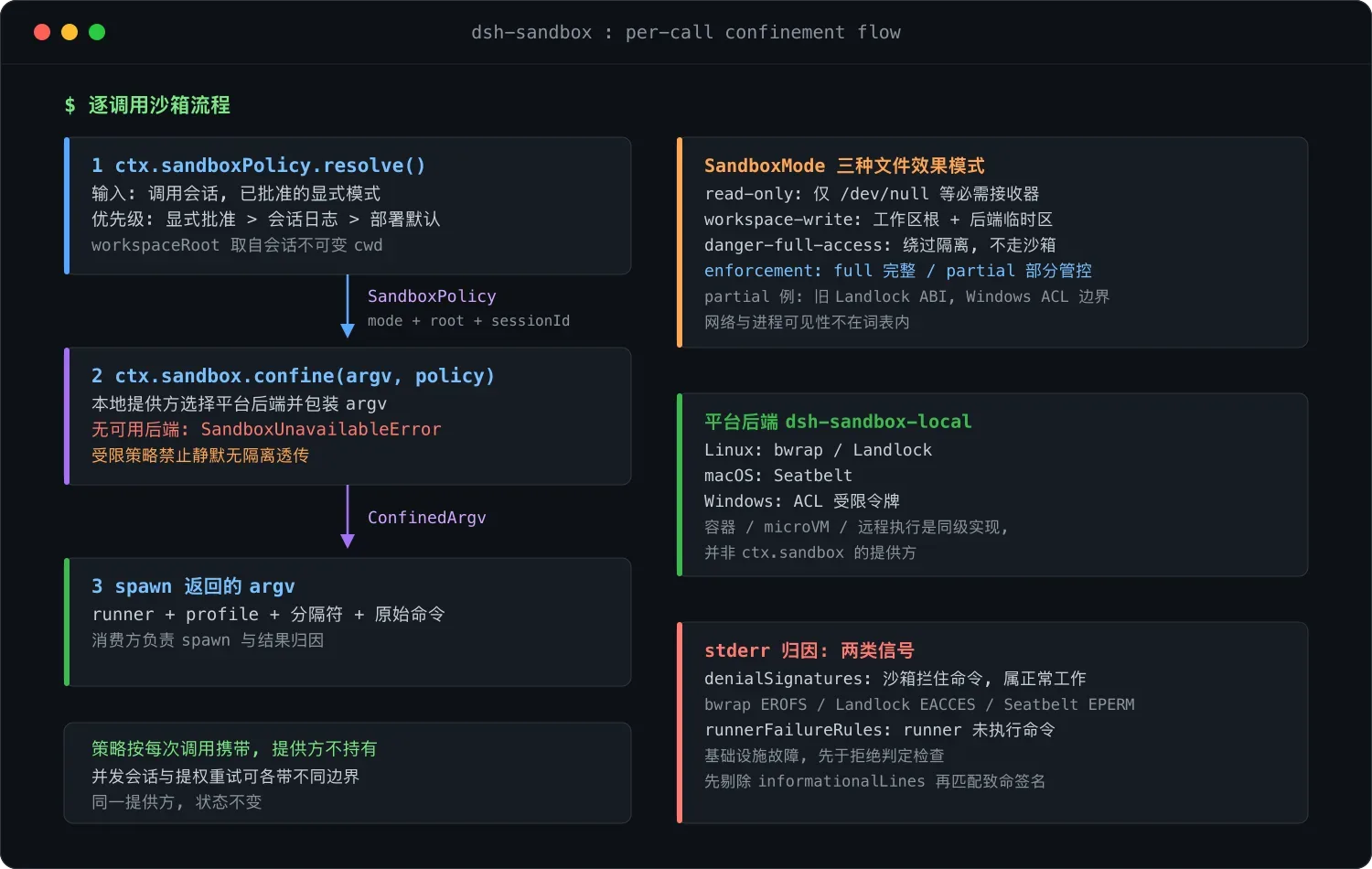
Task: Click the line "网络与进程可见性不在词表内"
Action: [807, 322]
